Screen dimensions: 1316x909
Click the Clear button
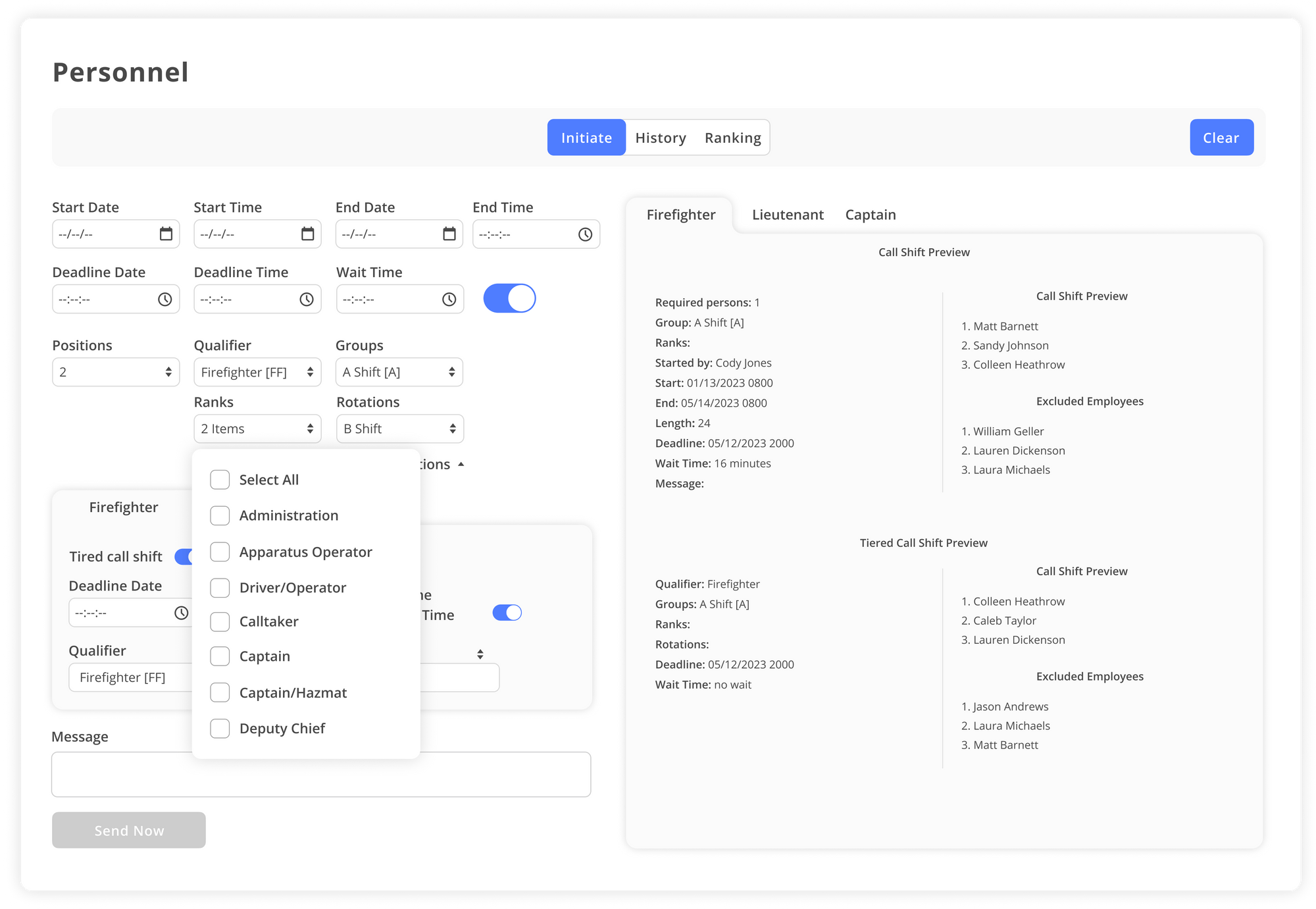tap(1221, 138)
